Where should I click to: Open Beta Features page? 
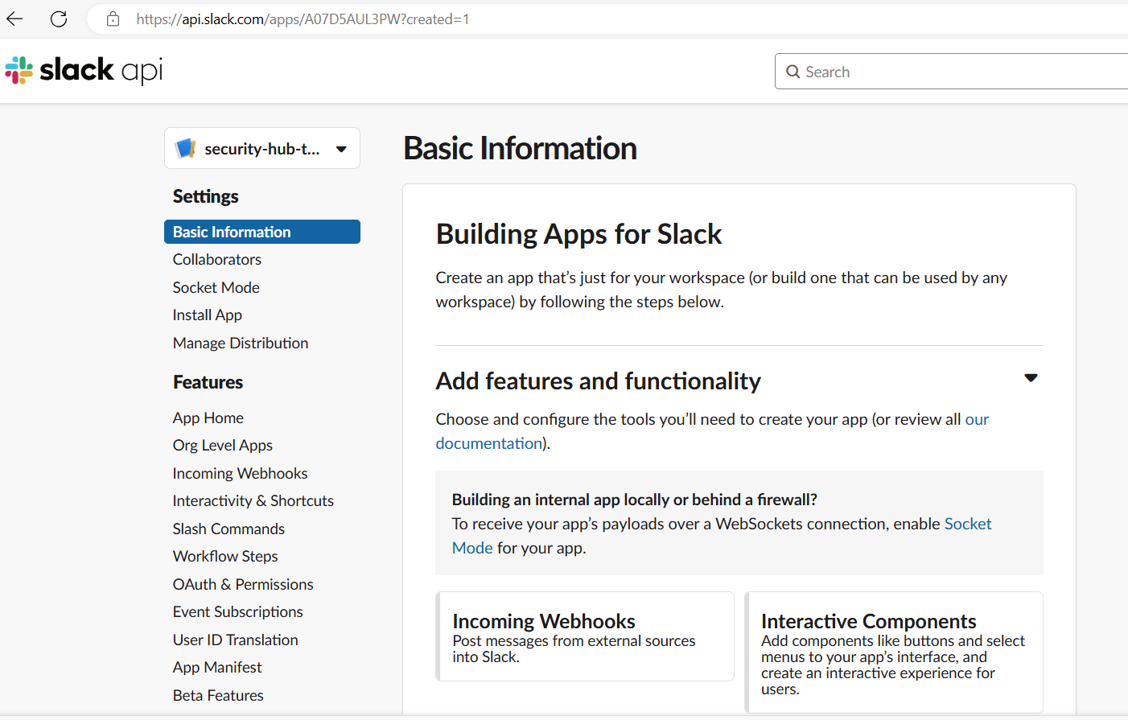pyautogui.click(x=218, y=696)
